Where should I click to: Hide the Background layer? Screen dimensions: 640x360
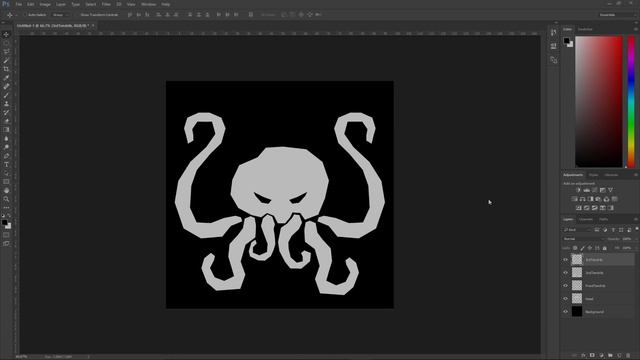click(565, 312)
